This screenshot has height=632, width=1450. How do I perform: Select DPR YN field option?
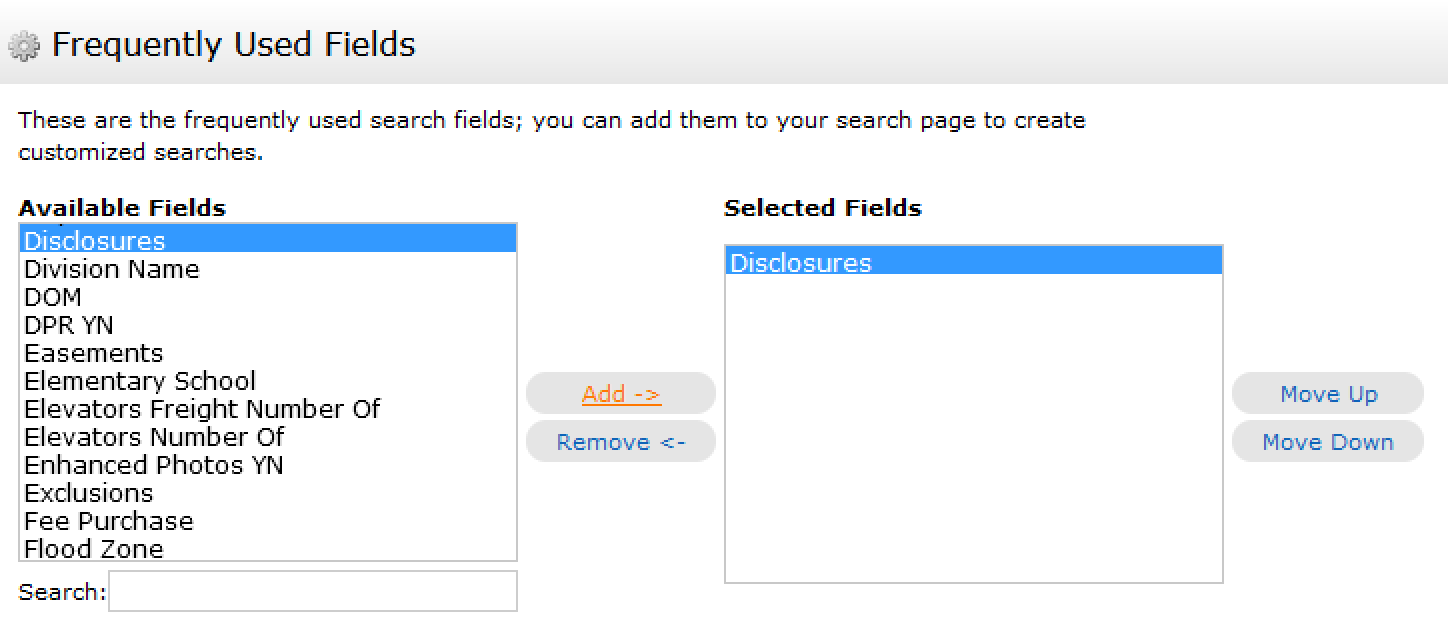(268, 325)
